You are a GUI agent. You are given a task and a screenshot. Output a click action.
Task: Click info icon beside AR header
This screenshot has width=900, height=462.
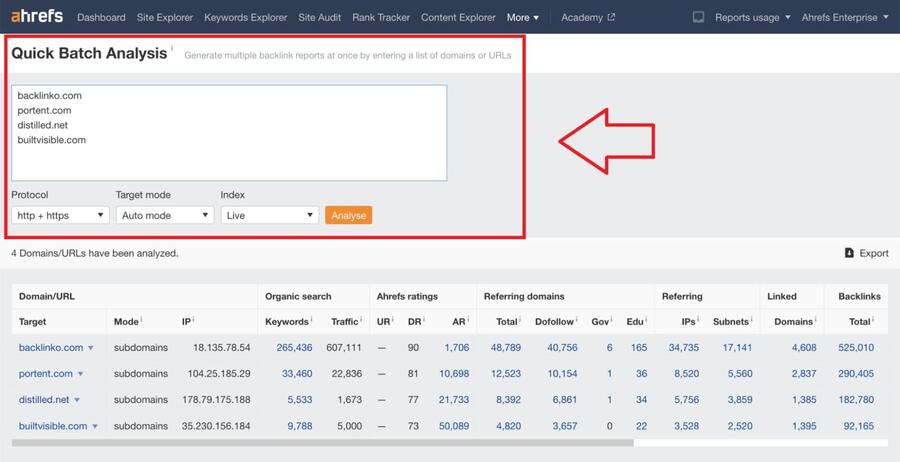[x=468, y=319]
